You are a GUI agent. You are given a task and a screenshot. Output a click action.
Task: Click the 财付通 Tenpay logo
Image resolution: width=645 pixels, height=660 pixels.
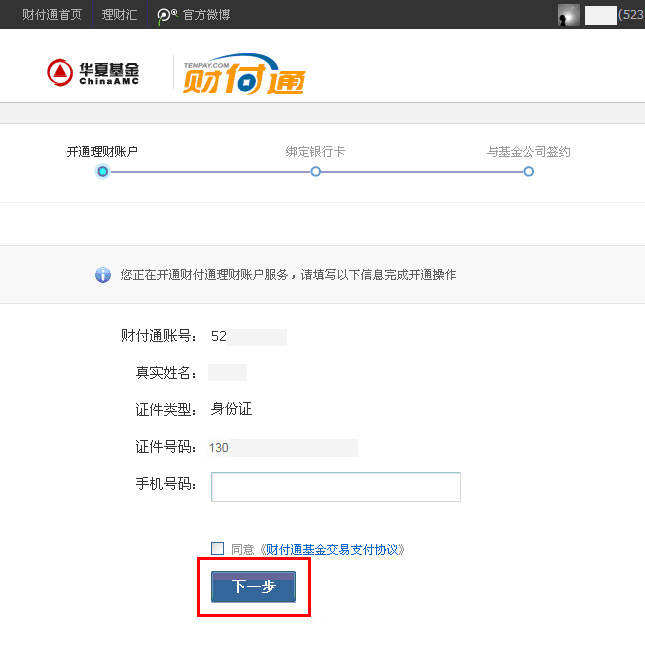[244, 73]
